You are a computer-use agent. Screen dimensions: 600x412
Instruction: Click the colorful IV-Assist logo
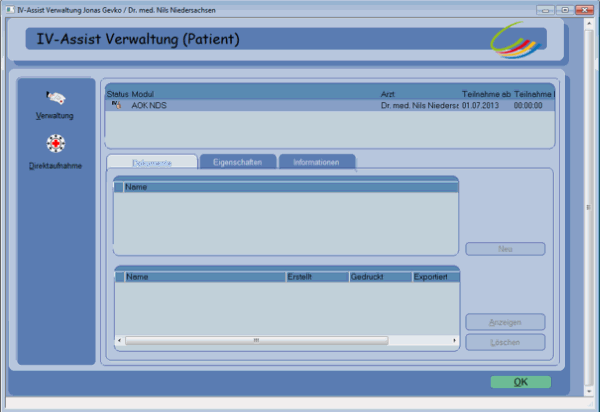[518, 43]
